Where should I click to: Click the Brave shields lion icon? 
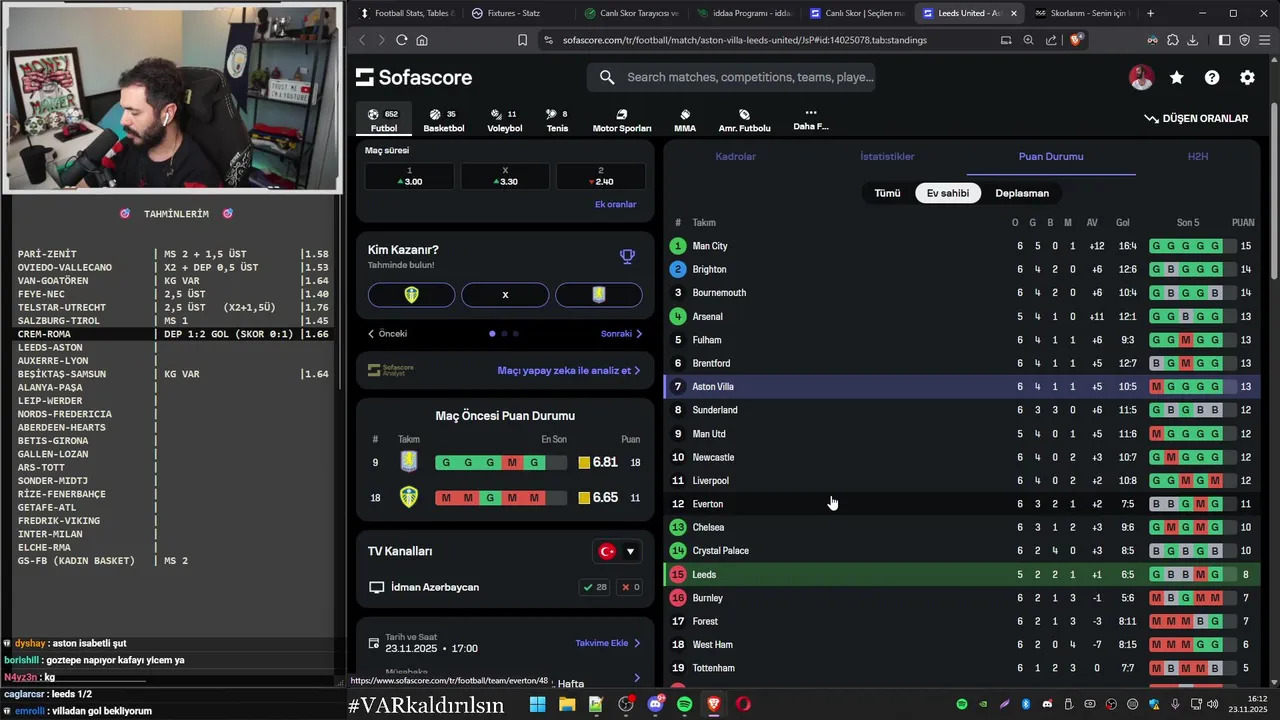(x=1076, y=40)
